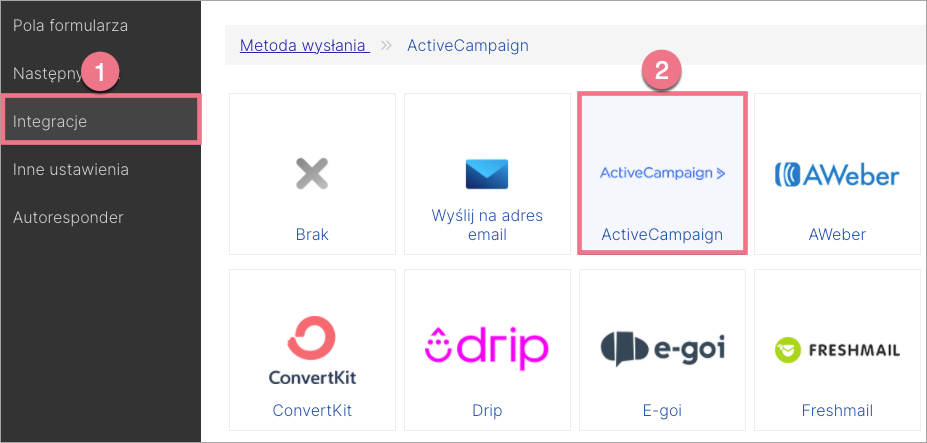This screenshot has height=443, width=927.
Task: Select the ActiveCampaign logo tile
Action: coord(662,173)
